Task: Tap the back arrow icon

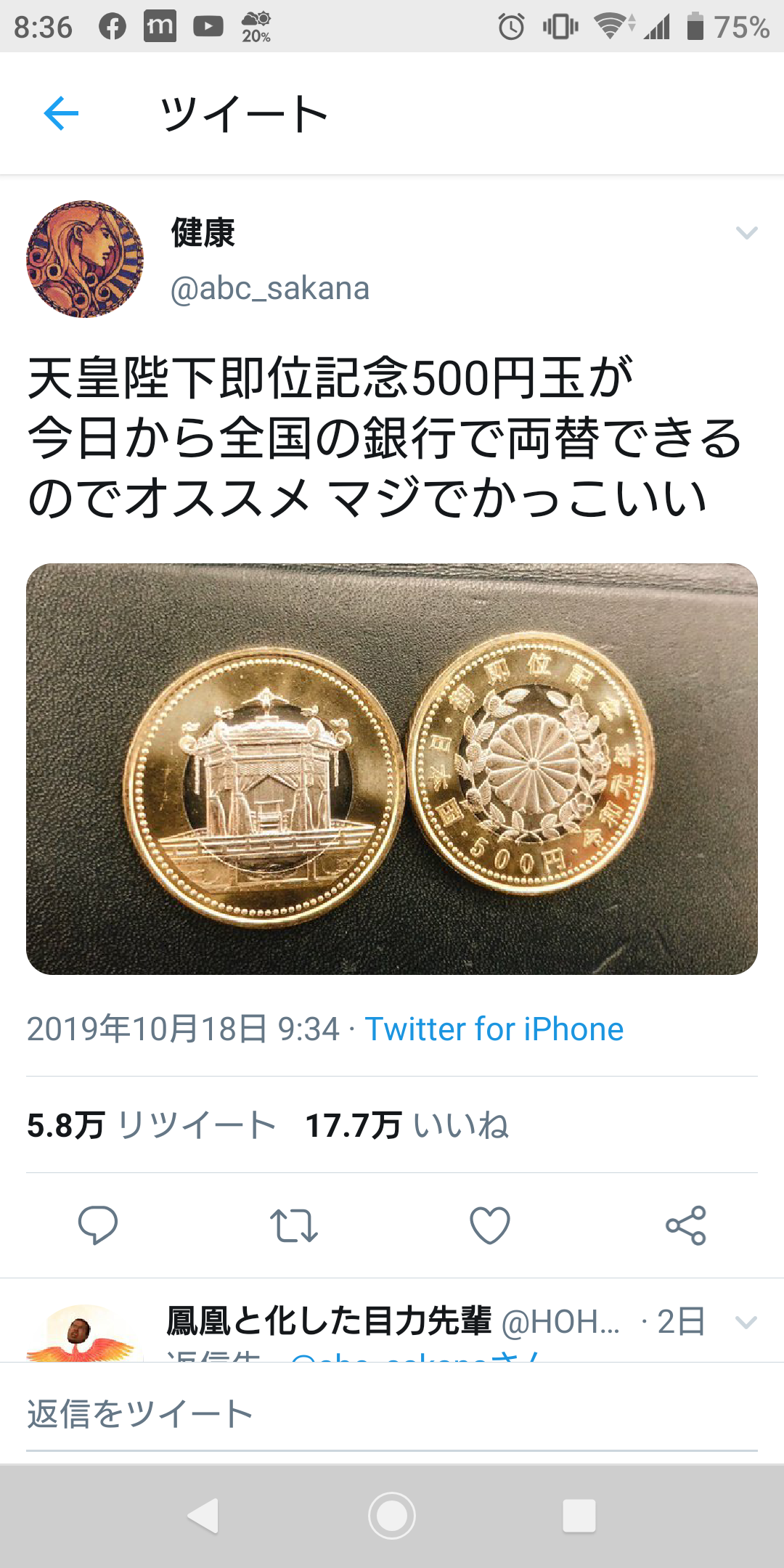Action: 61,113
